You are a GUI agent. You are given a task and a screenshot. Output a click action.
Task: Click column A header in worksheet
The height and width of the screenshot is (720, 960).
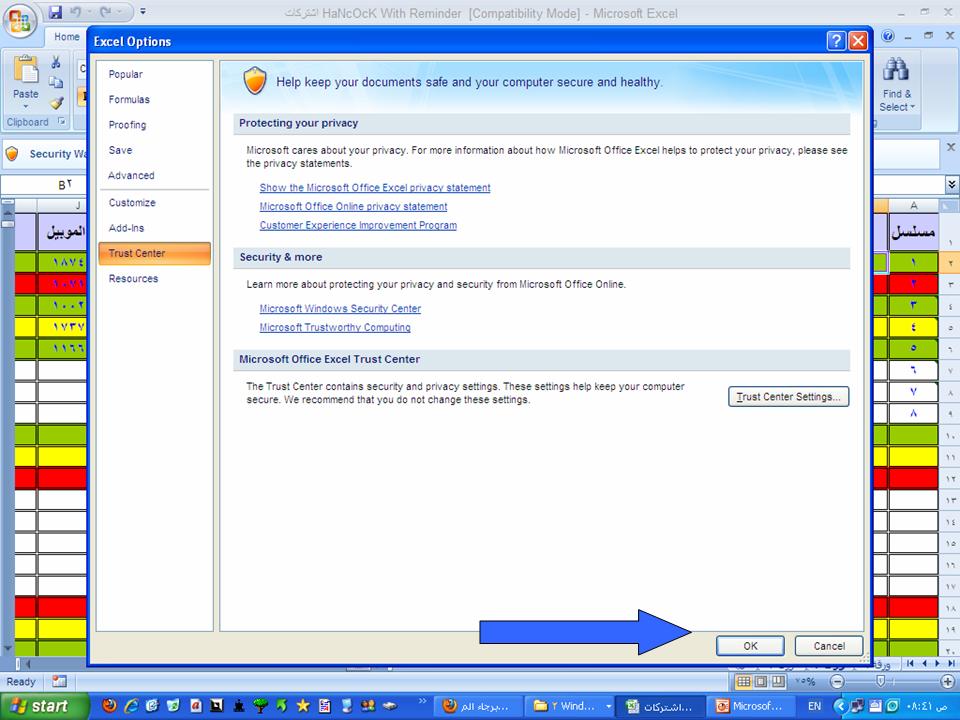[x=913, y=205]
